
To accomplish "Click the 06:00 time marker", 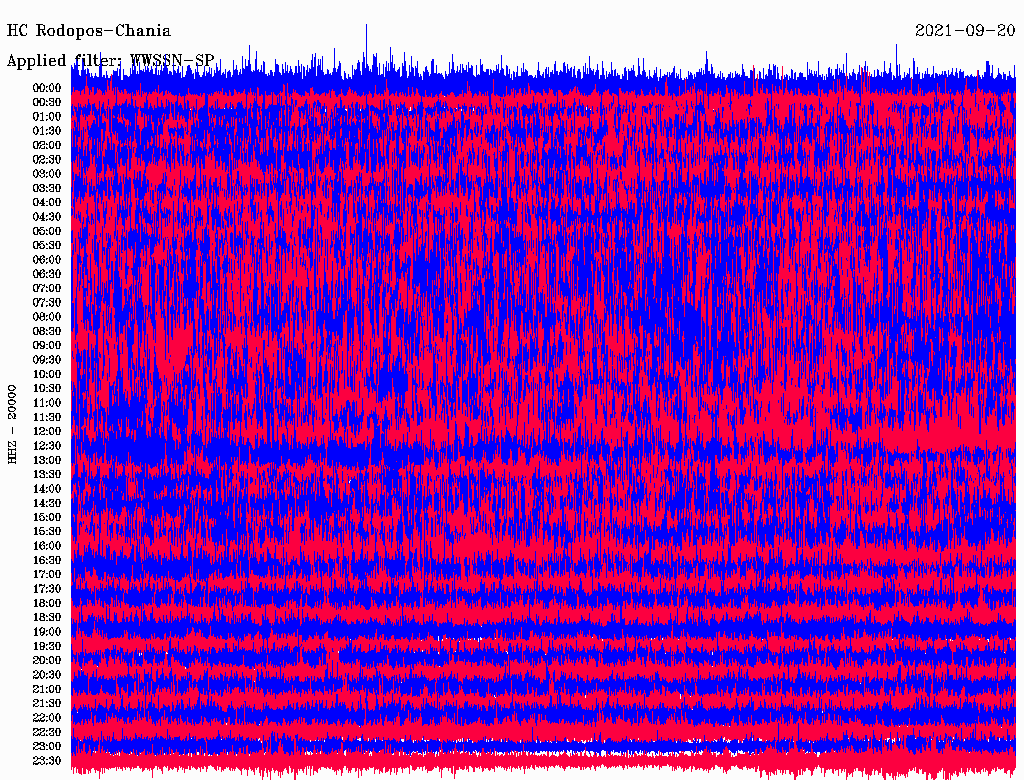I will coord(47,260).
